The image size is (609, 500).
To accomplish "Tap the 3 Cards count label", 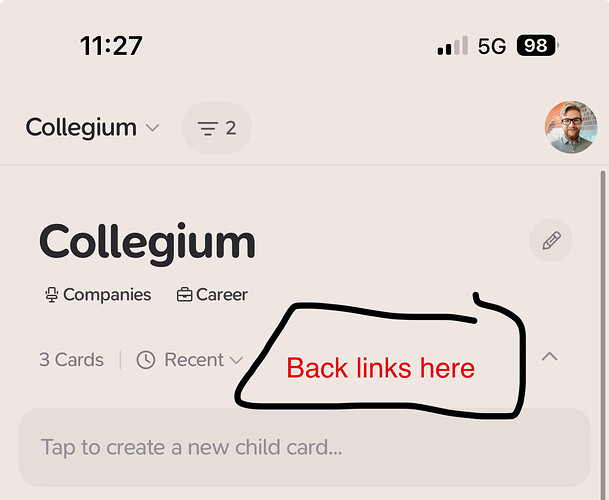I will 71,360.
